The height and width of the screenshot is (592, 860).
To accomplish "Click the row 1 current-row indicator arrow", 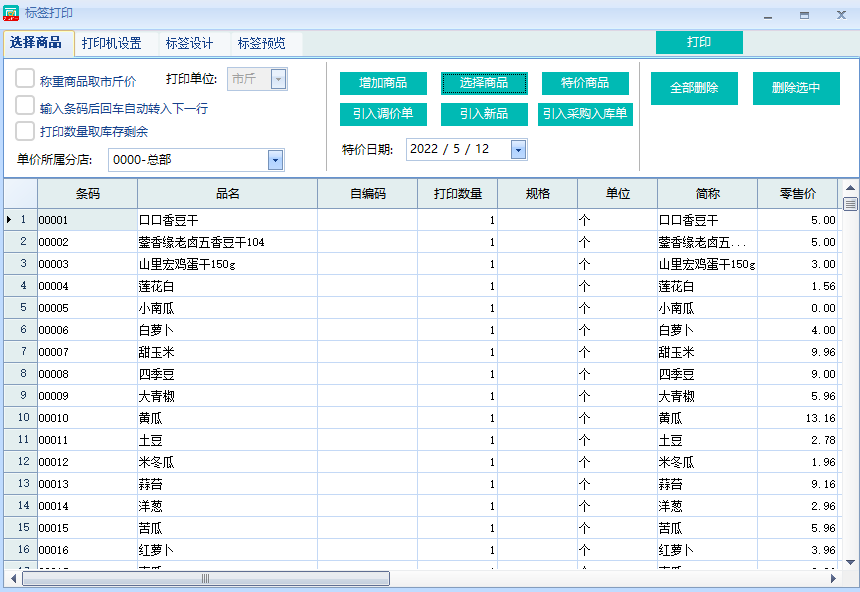I will click(9, 219).
